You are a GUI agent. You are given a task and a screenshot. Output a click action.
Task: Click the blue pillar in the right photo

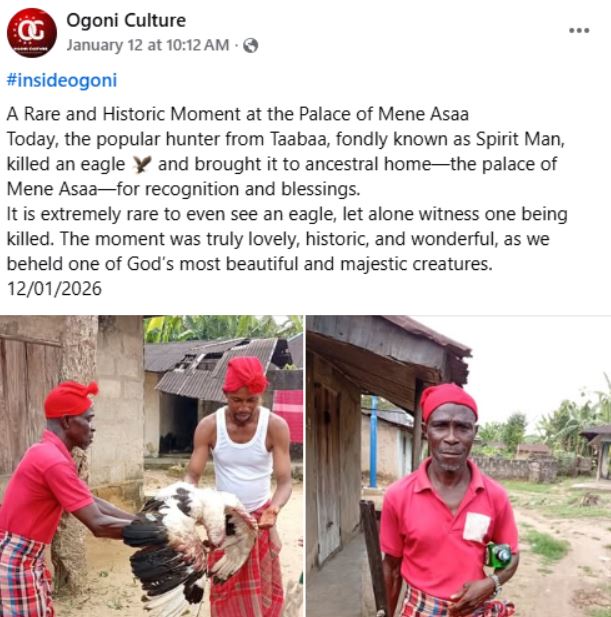373,441
